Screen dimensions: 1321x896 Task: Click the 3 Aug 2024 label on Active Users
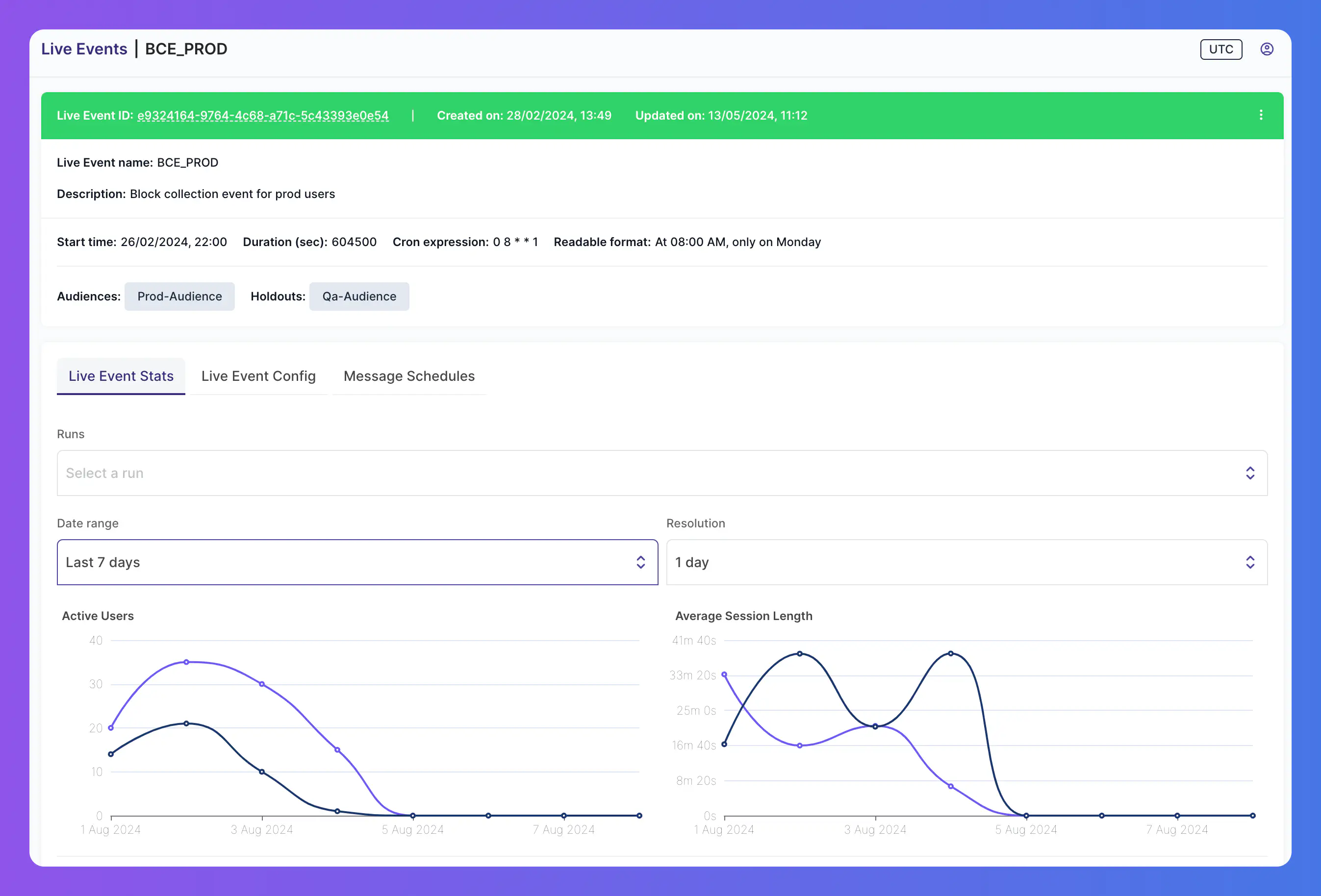[261, 829]
